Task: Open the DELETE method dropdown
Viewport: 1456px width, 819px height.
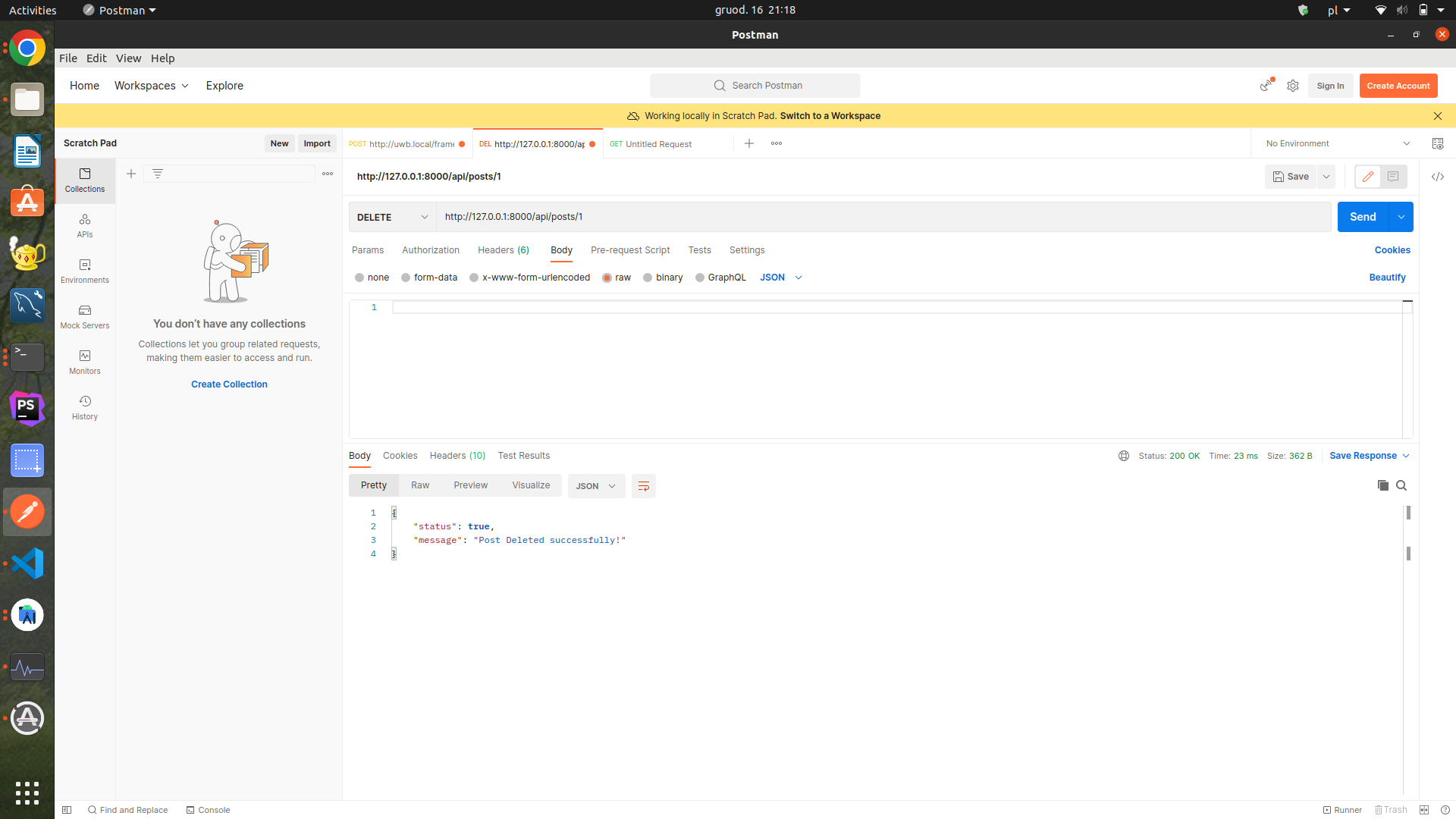Action: pyautogui.click(x=391, y=217)
